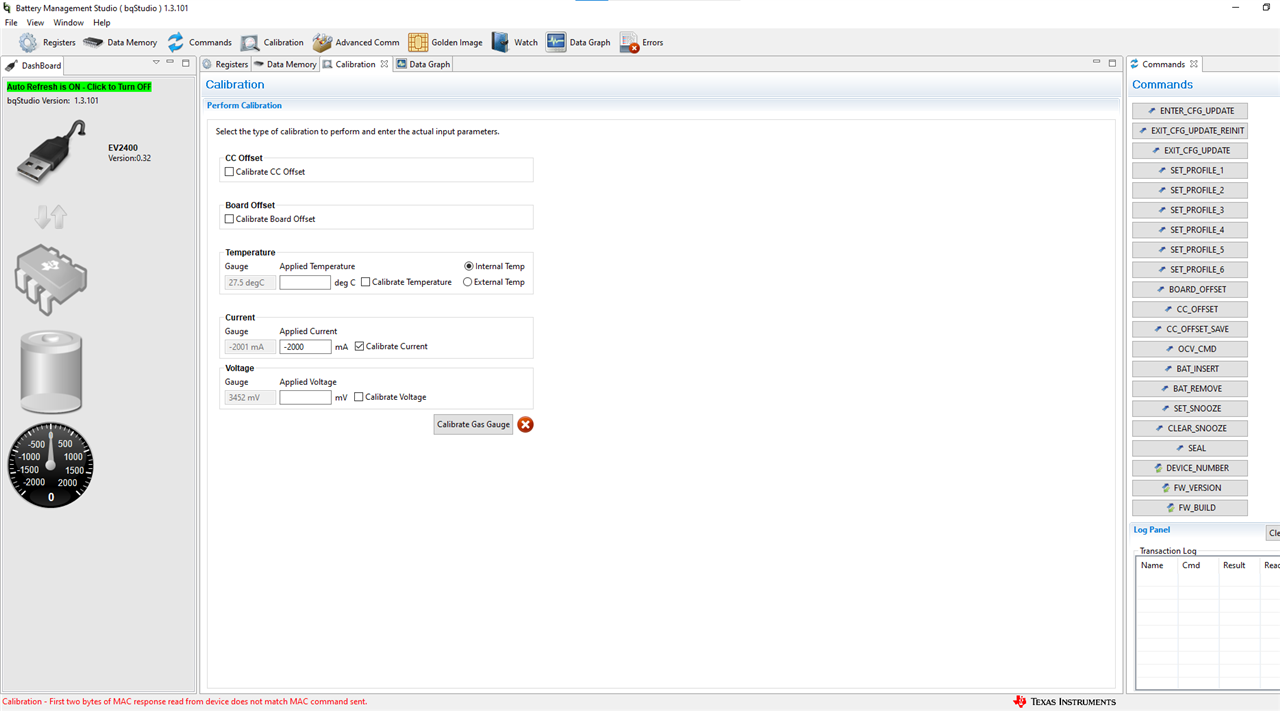
Task: Send SEAL command
Action: [1190, 448]
